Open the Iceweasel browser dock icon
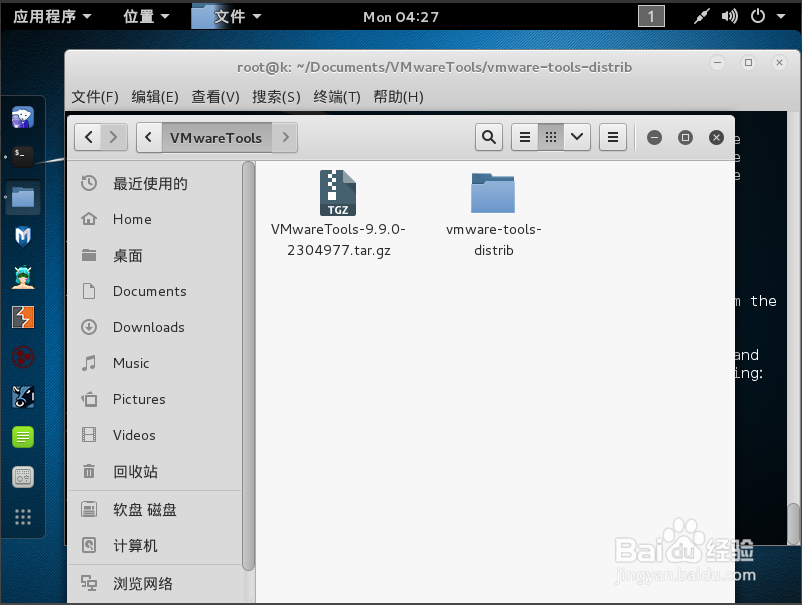 pyautogui.click(x=23, y=117)
